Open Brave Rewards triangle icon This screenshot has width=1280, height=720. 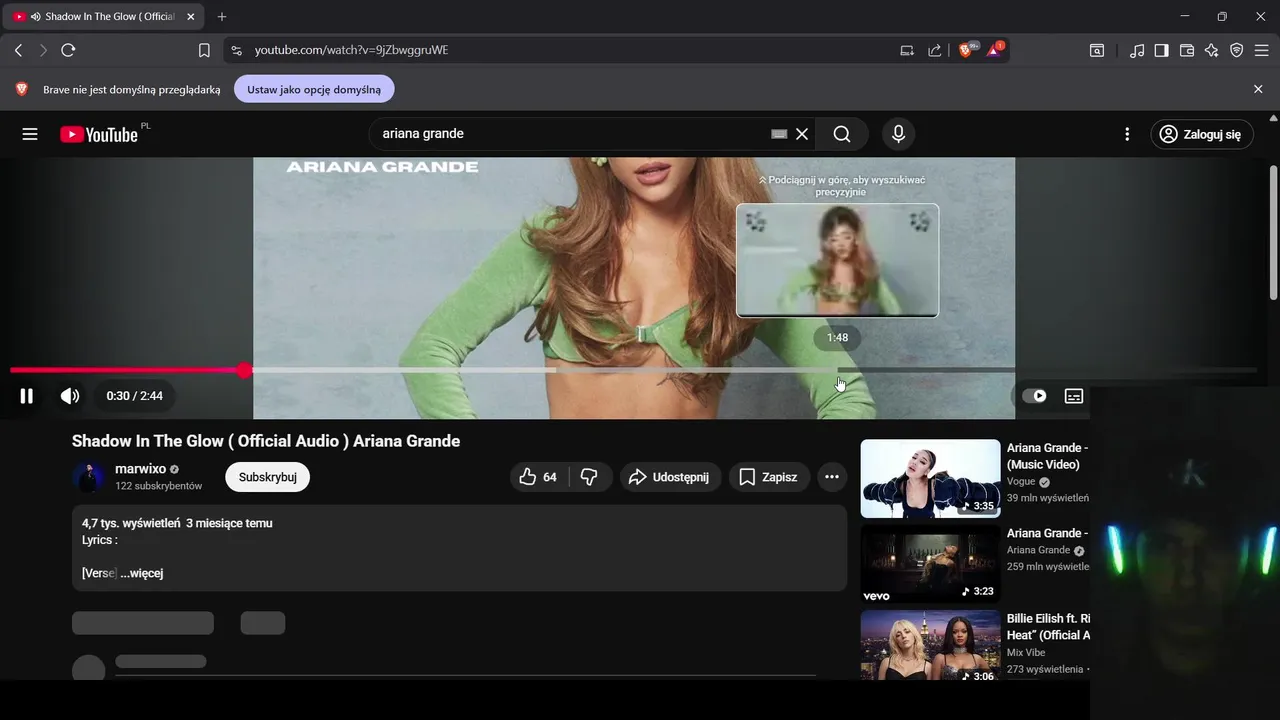click(995, 49)
